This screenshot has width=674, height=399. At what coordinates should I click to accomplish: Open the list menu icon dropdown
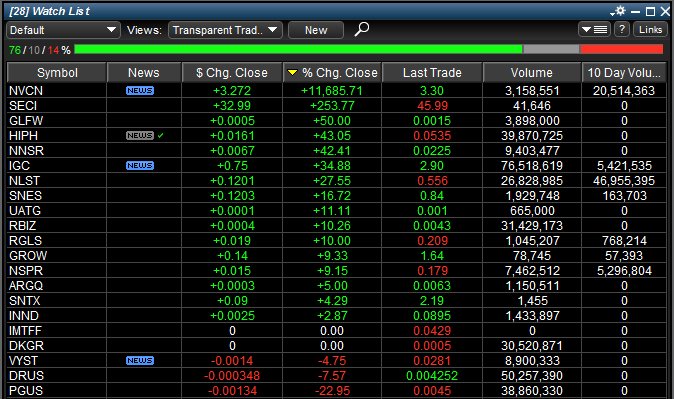click(594, 29)
